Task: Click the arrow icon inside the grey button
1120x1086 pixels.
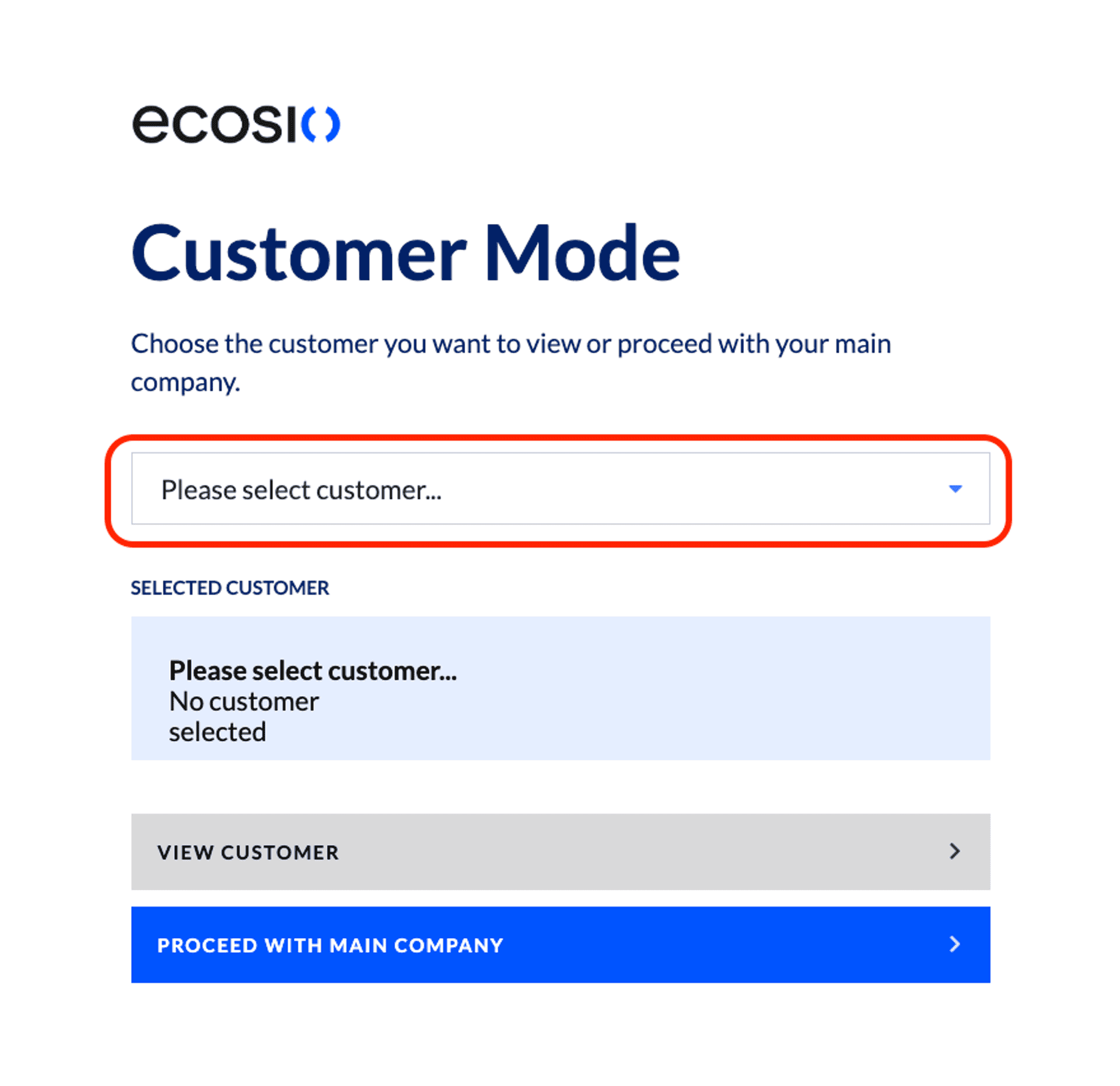Action: point(954,852)
